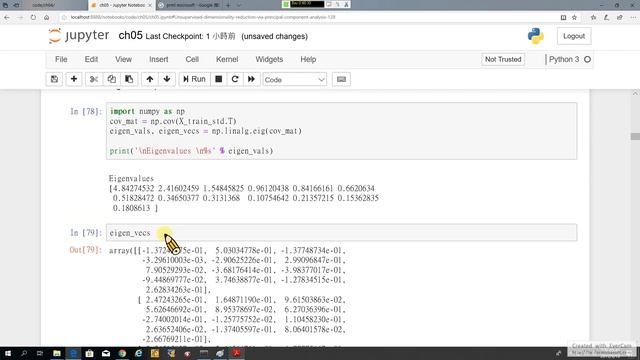Viewport: 640px width, 360px height.
Task: Share this page from the browser toolbar
Action: tap(620, 18)
